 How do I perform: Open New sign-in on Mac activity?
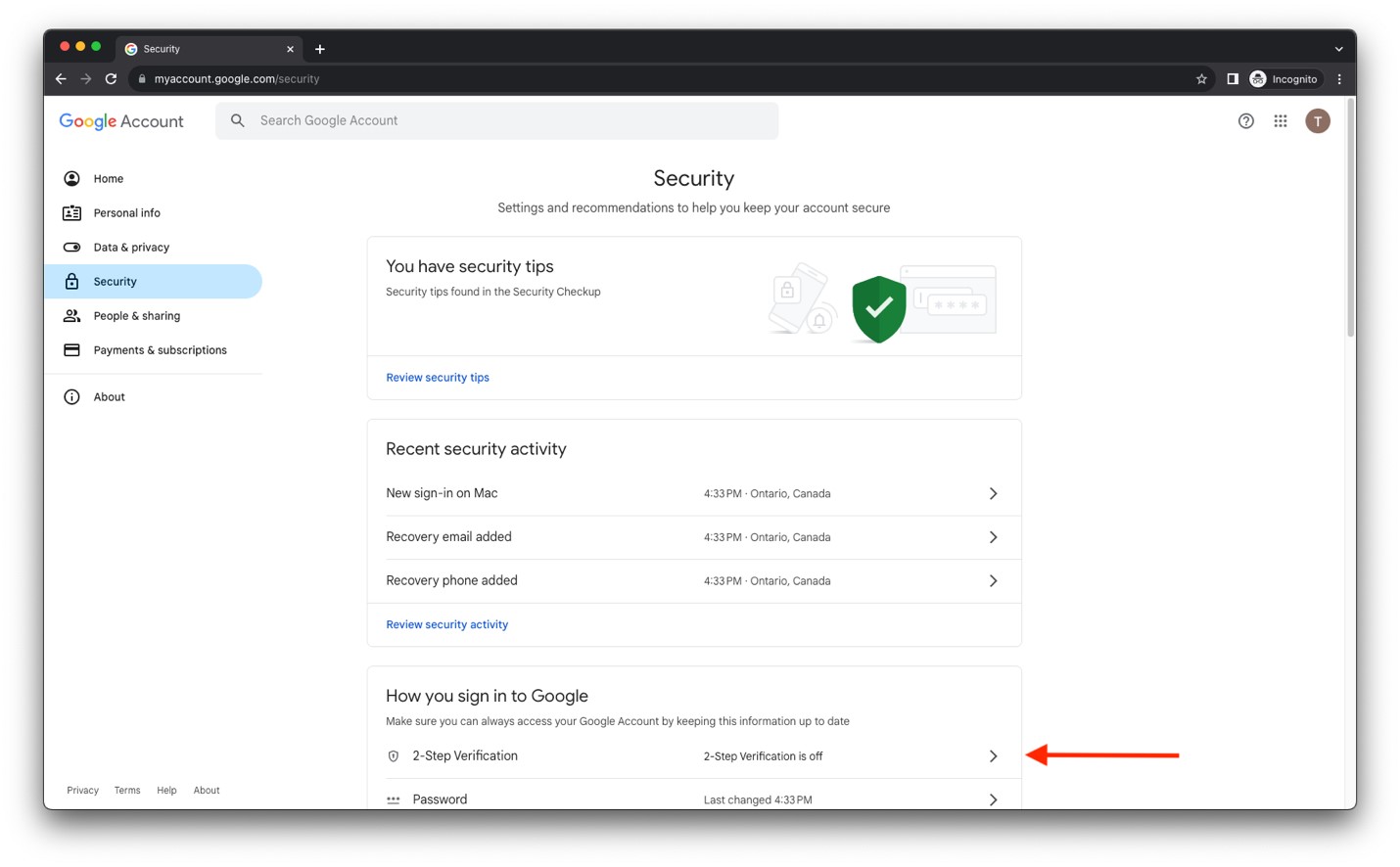pyautogui.click(x=694, y=493)
